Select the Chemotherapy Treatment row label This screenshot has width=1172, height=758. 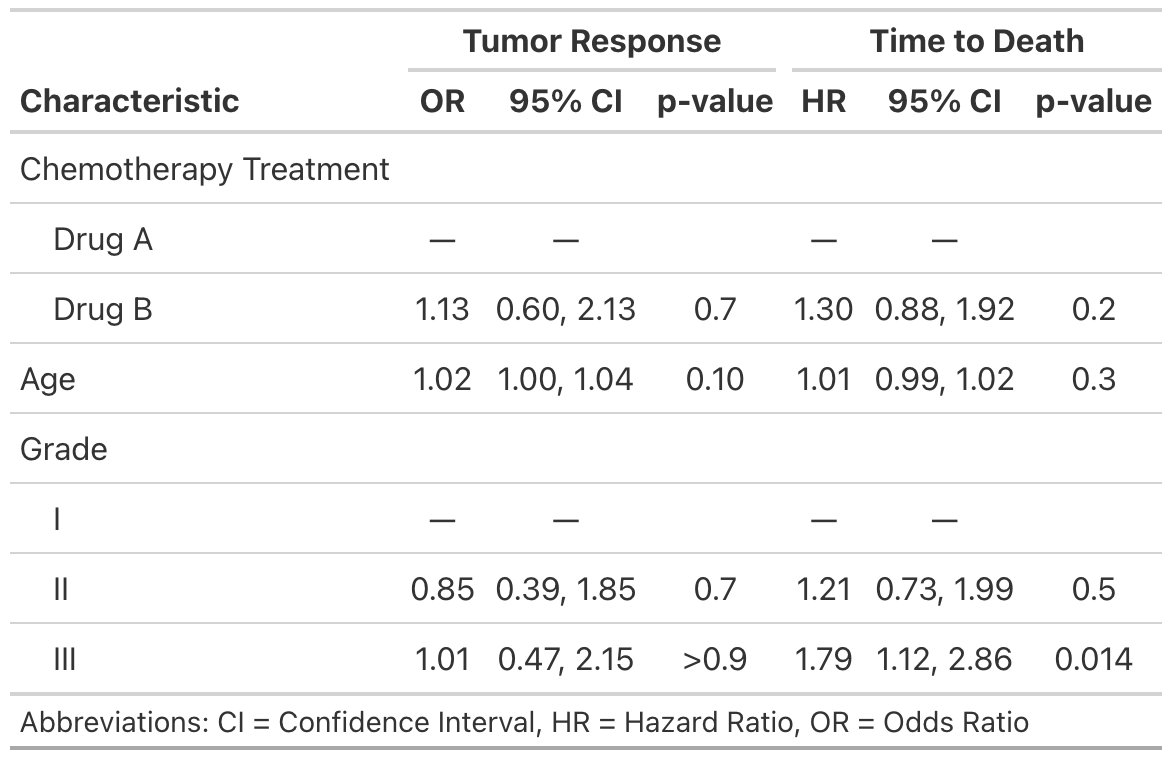[x=204, y=169]
